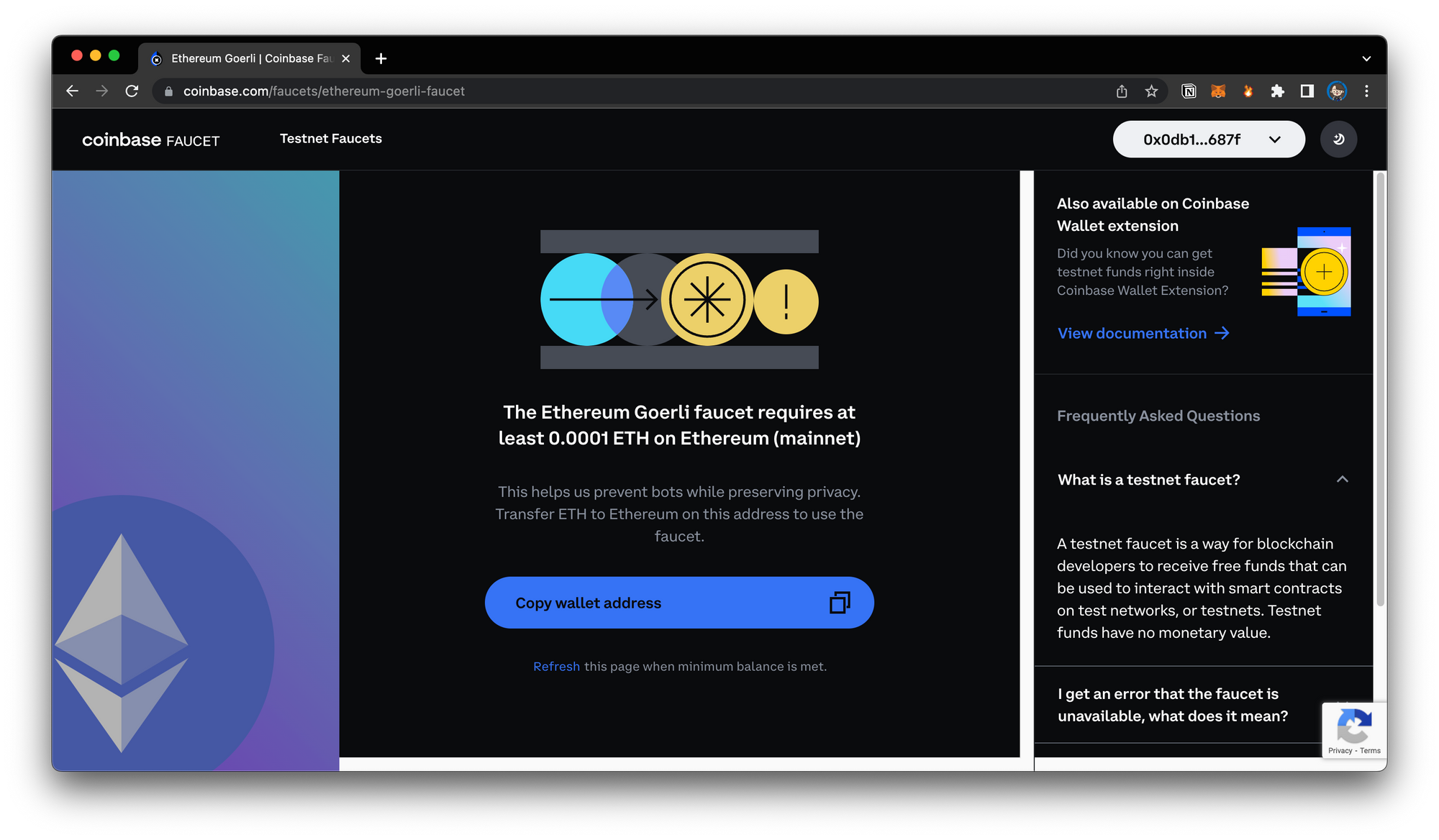Open View documentation link

click(1143, 334)
